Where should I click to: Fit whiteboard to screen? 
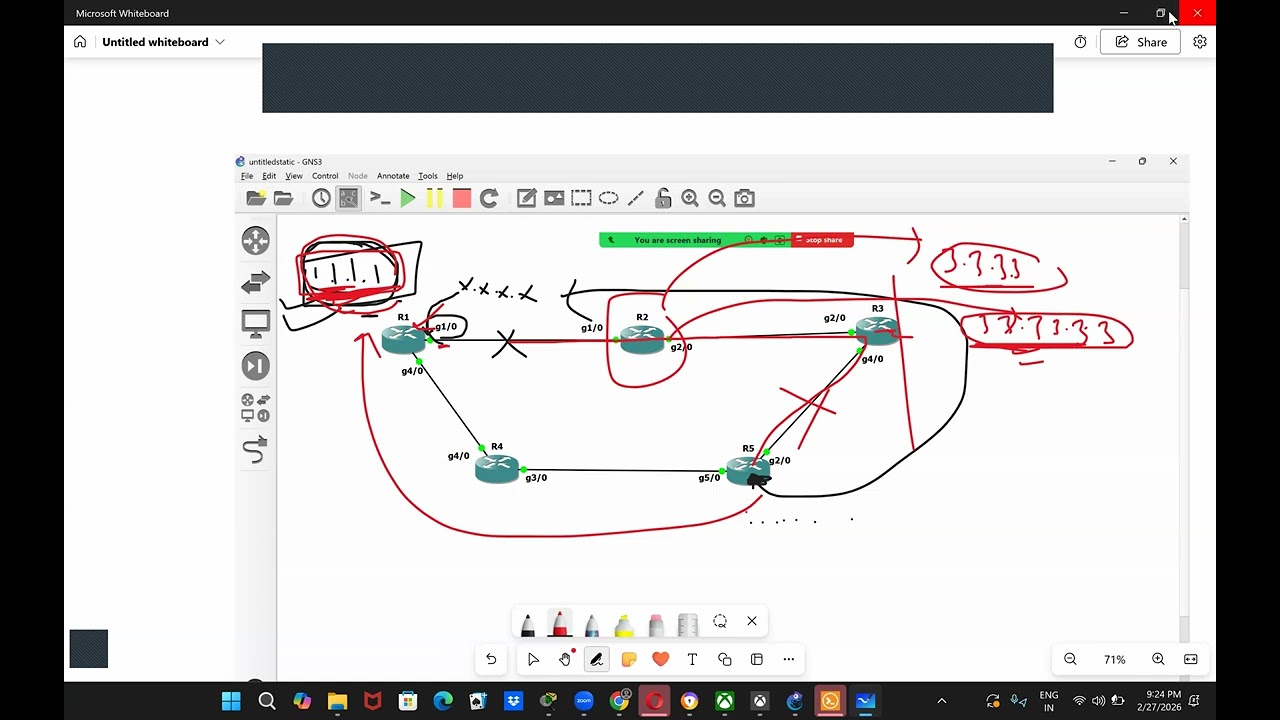[x=1191, y=659]
